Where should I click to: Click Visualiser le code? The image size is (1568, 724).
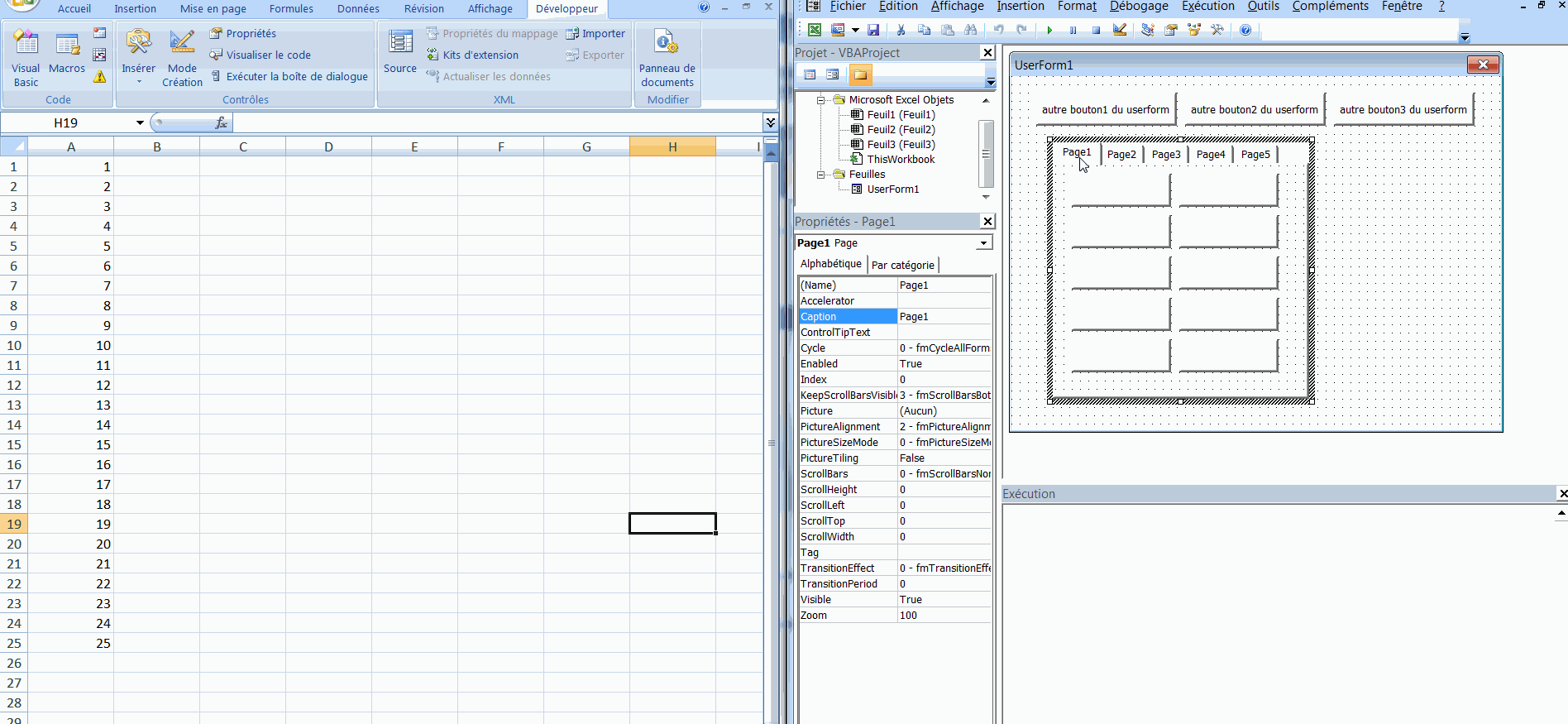pyautogui.click(x=261, y=55)
